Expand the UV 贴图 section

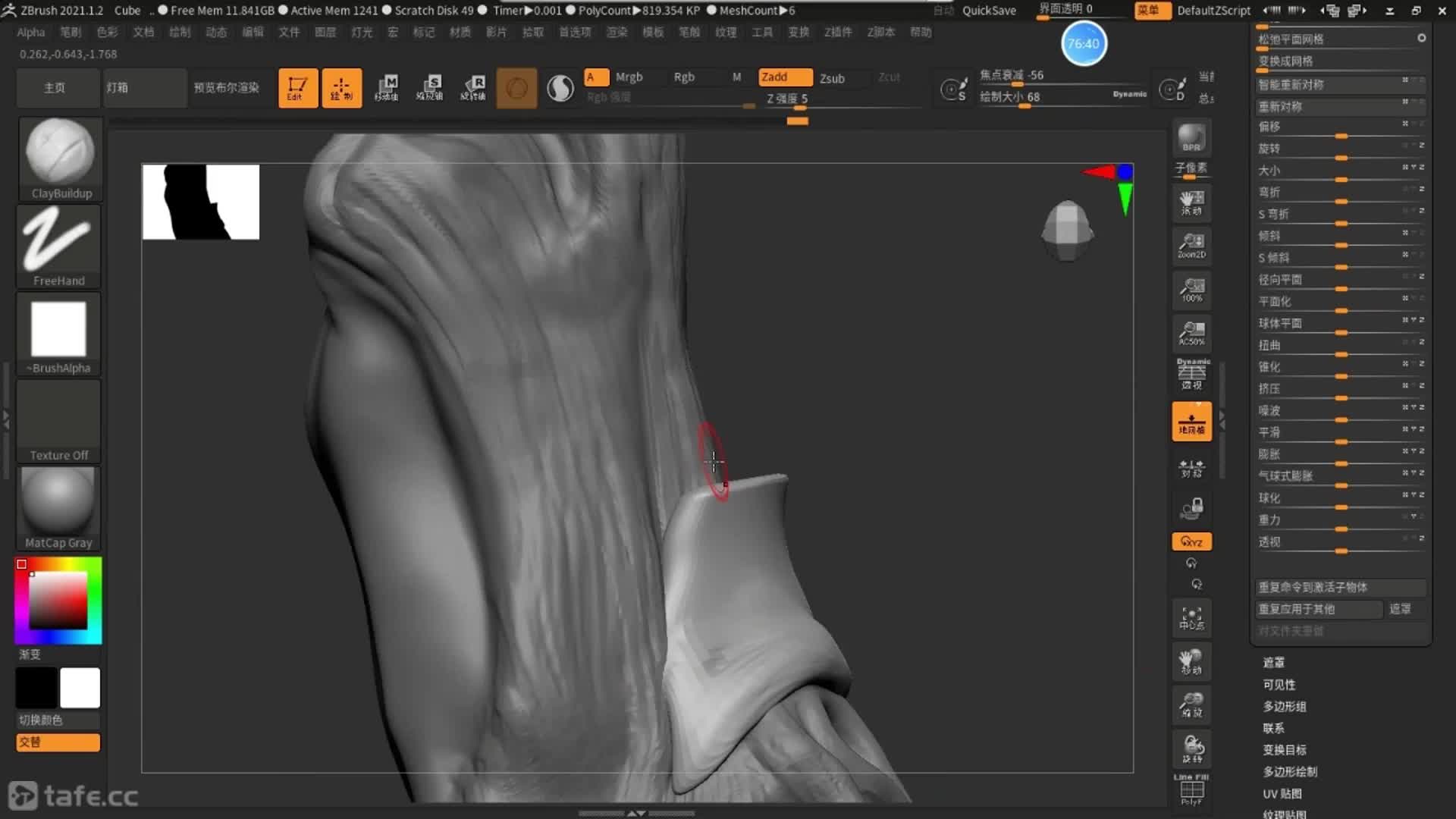point(1282,793)
